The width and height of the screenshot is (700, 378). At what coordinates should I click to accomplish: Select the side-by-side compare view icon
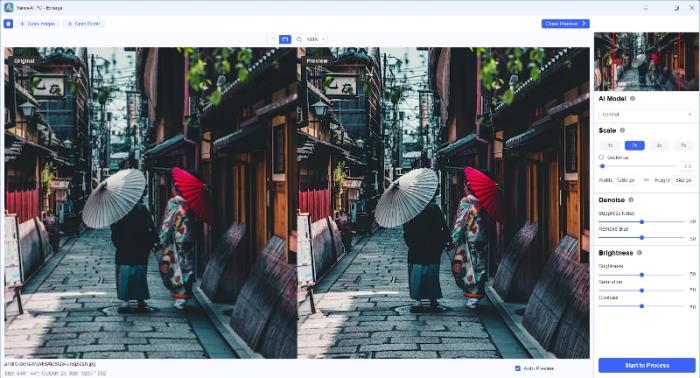click(x=285, y=39)
